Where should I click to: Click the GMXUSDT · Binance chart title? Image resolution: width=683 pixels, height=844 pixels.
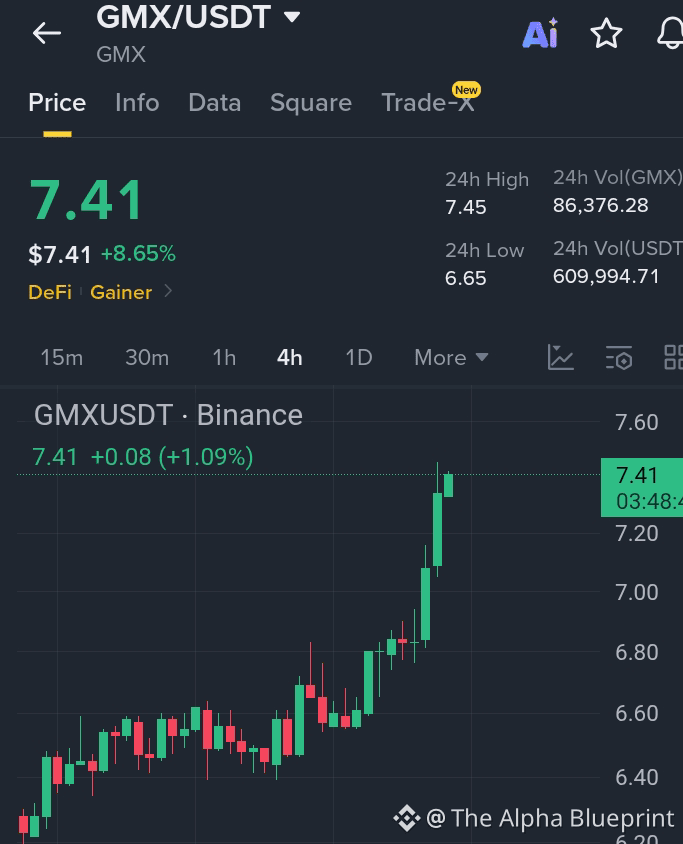tap(168, 415)
